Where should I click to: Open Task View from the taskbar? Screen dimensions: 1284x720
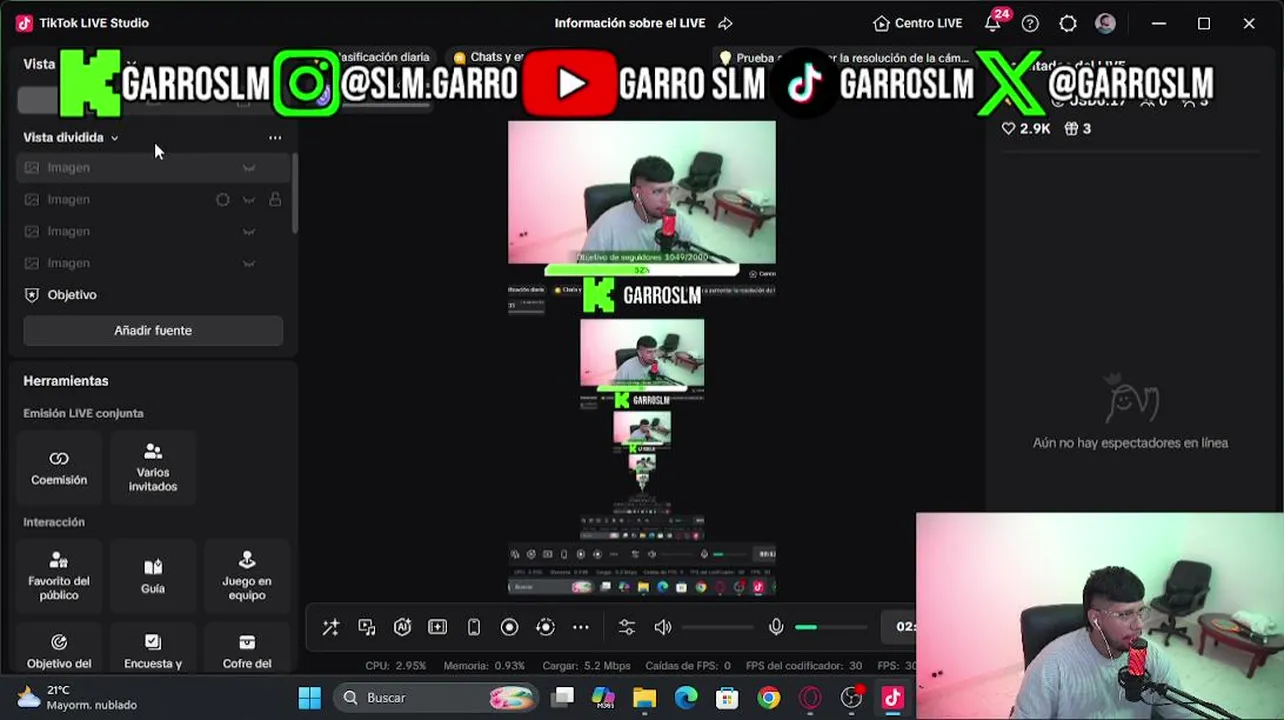point(563,698)
